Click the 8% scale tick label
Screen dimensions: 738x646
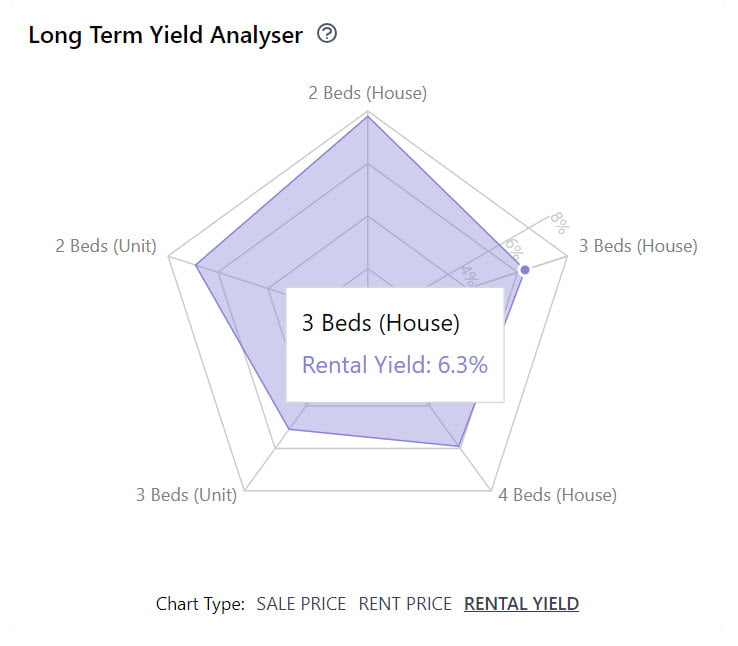click(560, 223)
